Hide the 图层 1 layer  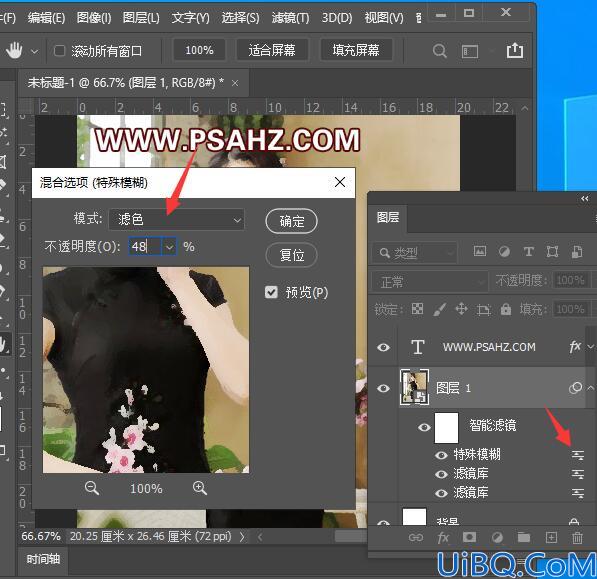tap(383, 388)
